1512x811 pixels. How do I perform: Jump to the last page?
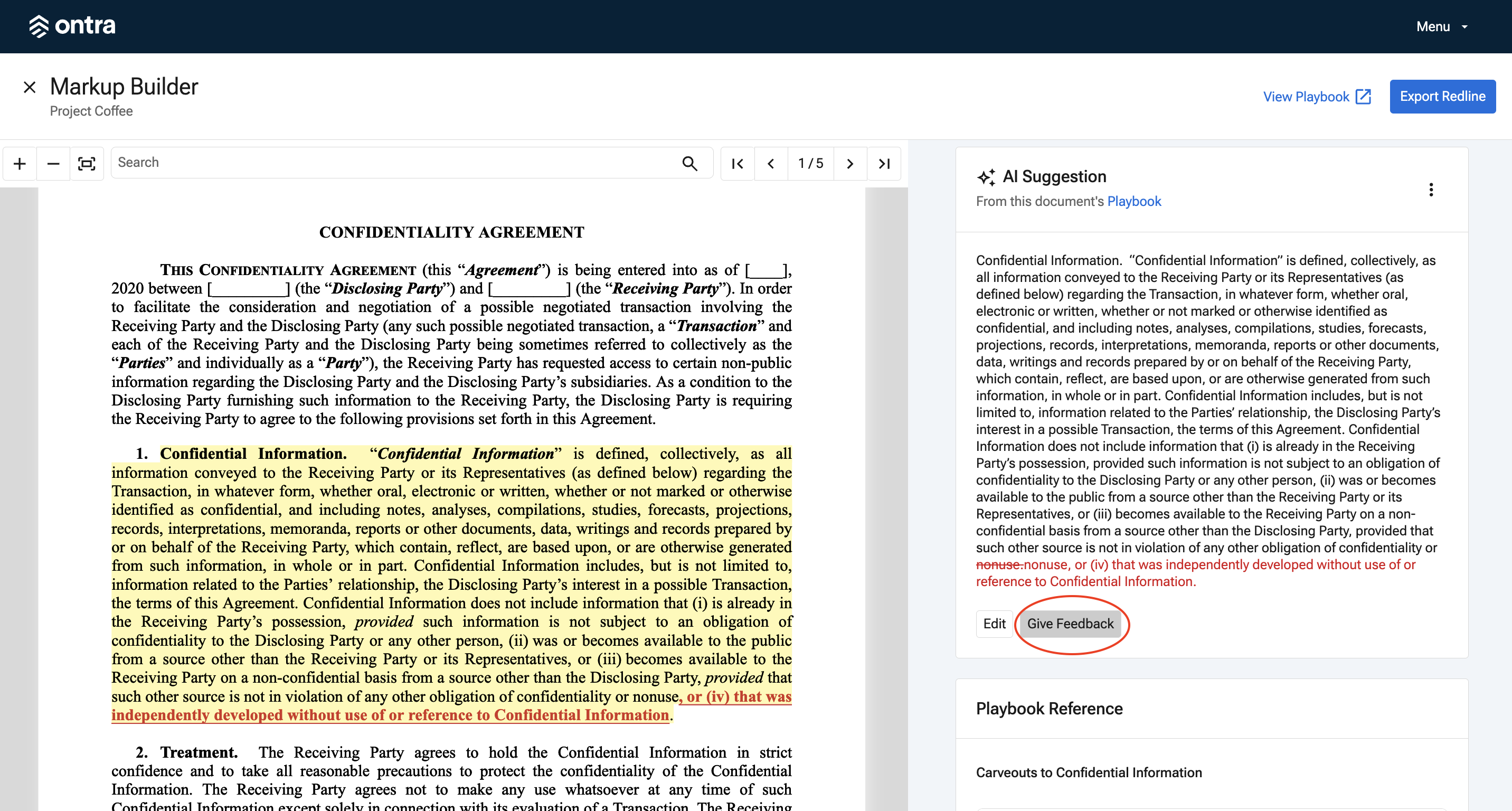tap(884, 163)
